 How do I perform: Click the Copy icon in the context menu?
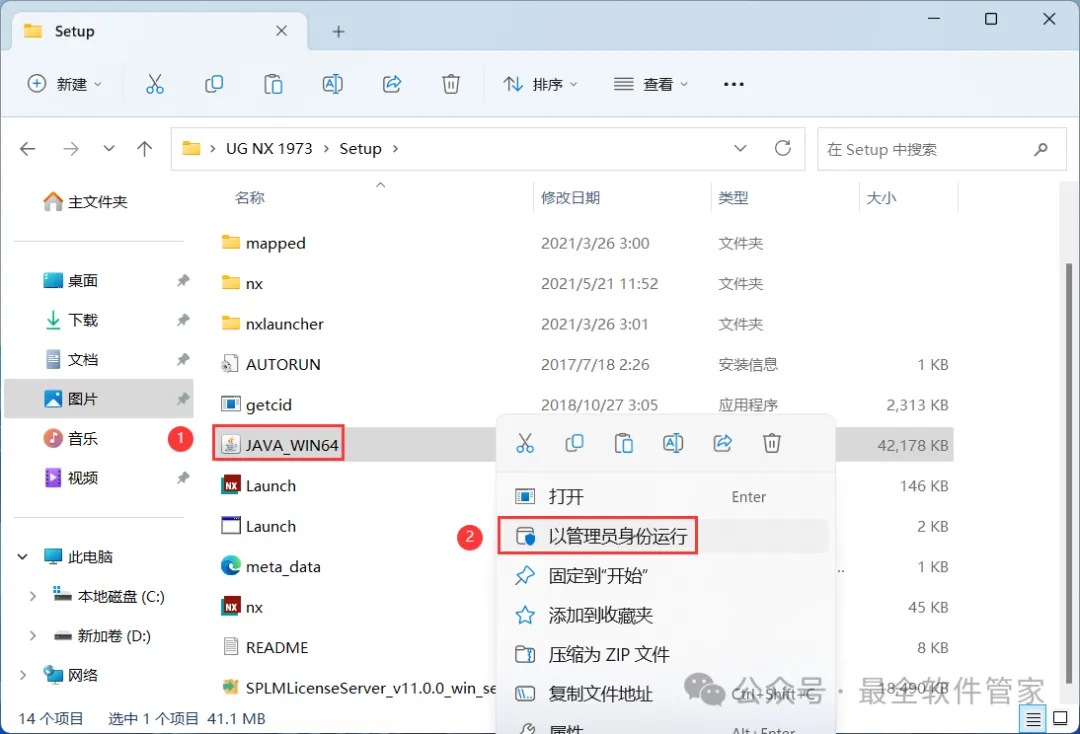(574, 443)
